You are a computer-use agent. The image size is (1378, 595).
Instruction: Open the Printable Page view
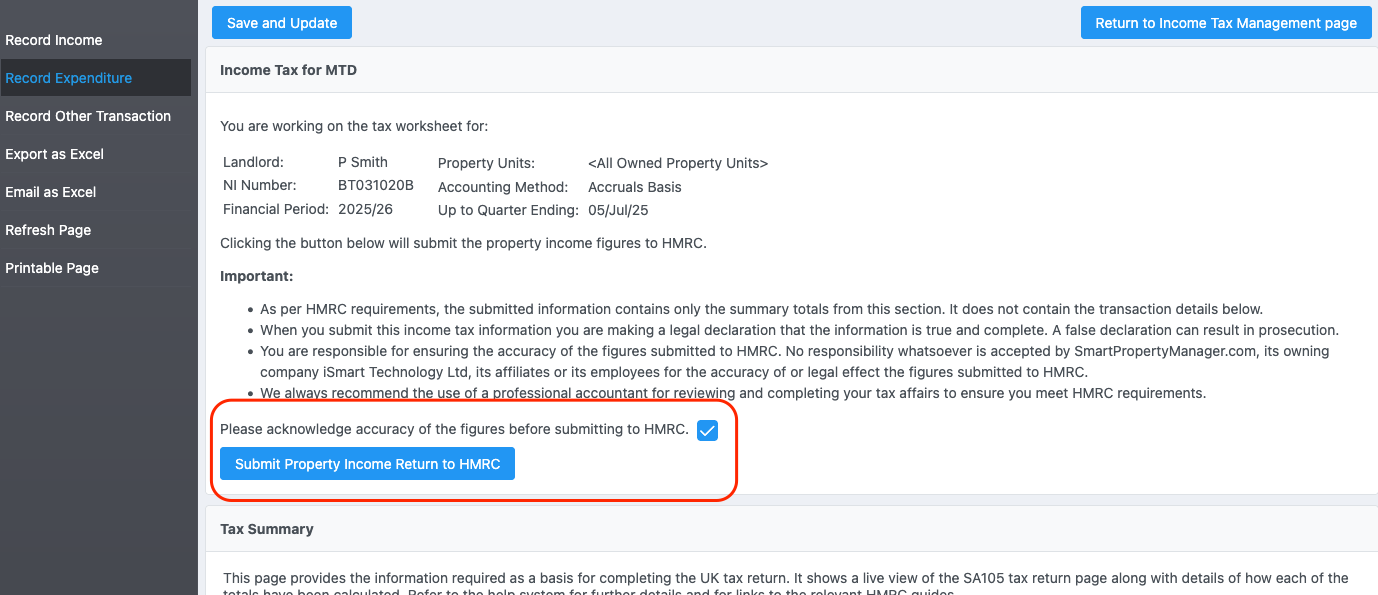(52, 268)
